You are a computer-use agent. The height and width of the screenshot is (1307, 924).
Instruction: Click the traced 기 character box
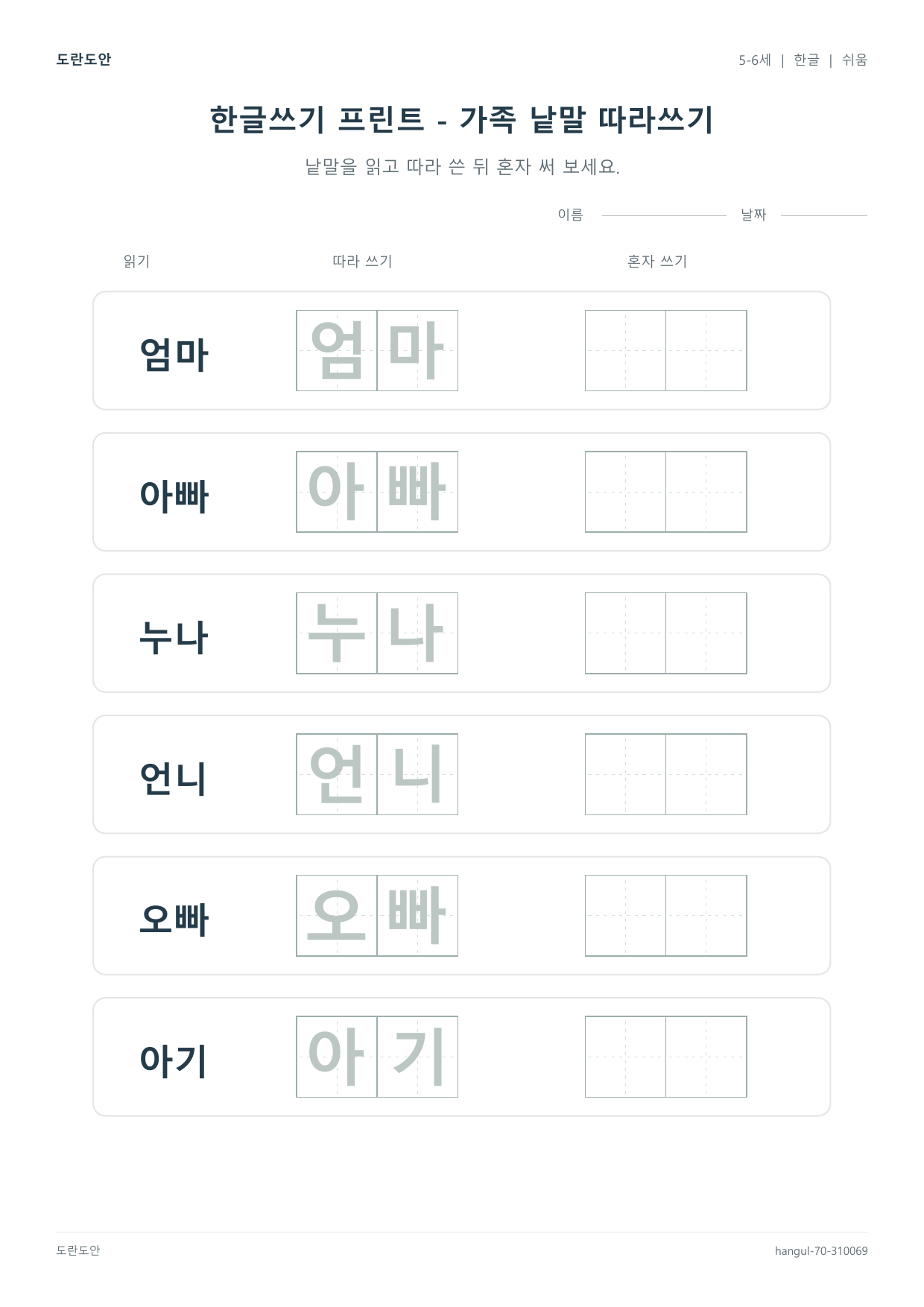pos(417,1057)
